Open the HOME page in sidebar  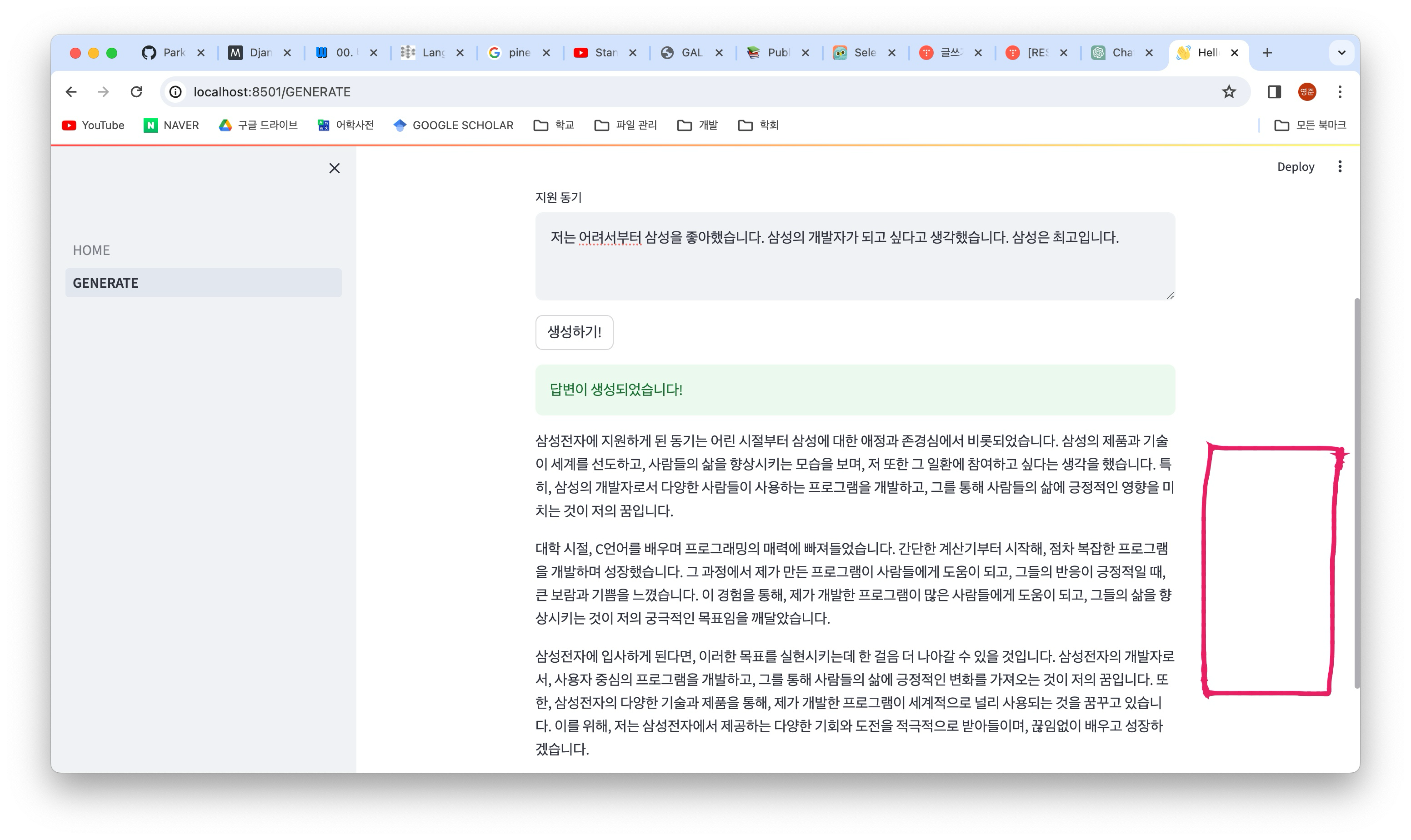point(204,250)
